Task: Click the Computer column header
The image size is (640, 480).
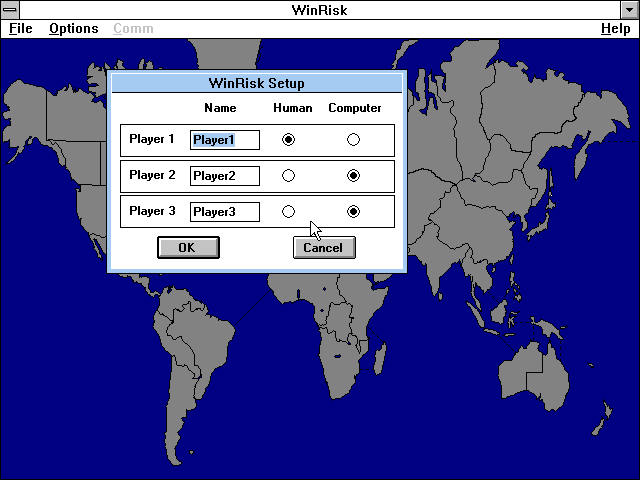Action: point(355,108)
